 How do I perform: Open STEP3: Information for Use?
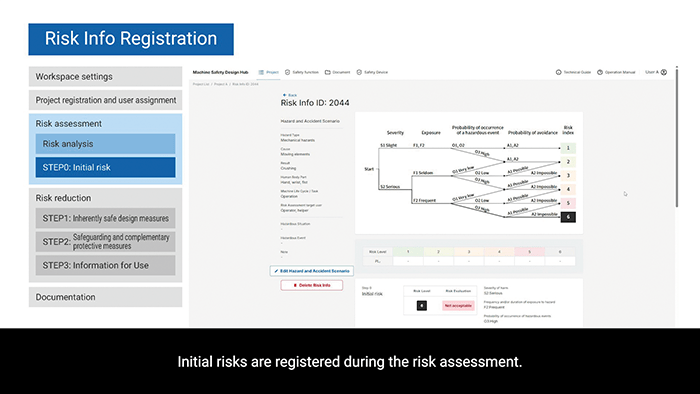(x=105, y=265)
